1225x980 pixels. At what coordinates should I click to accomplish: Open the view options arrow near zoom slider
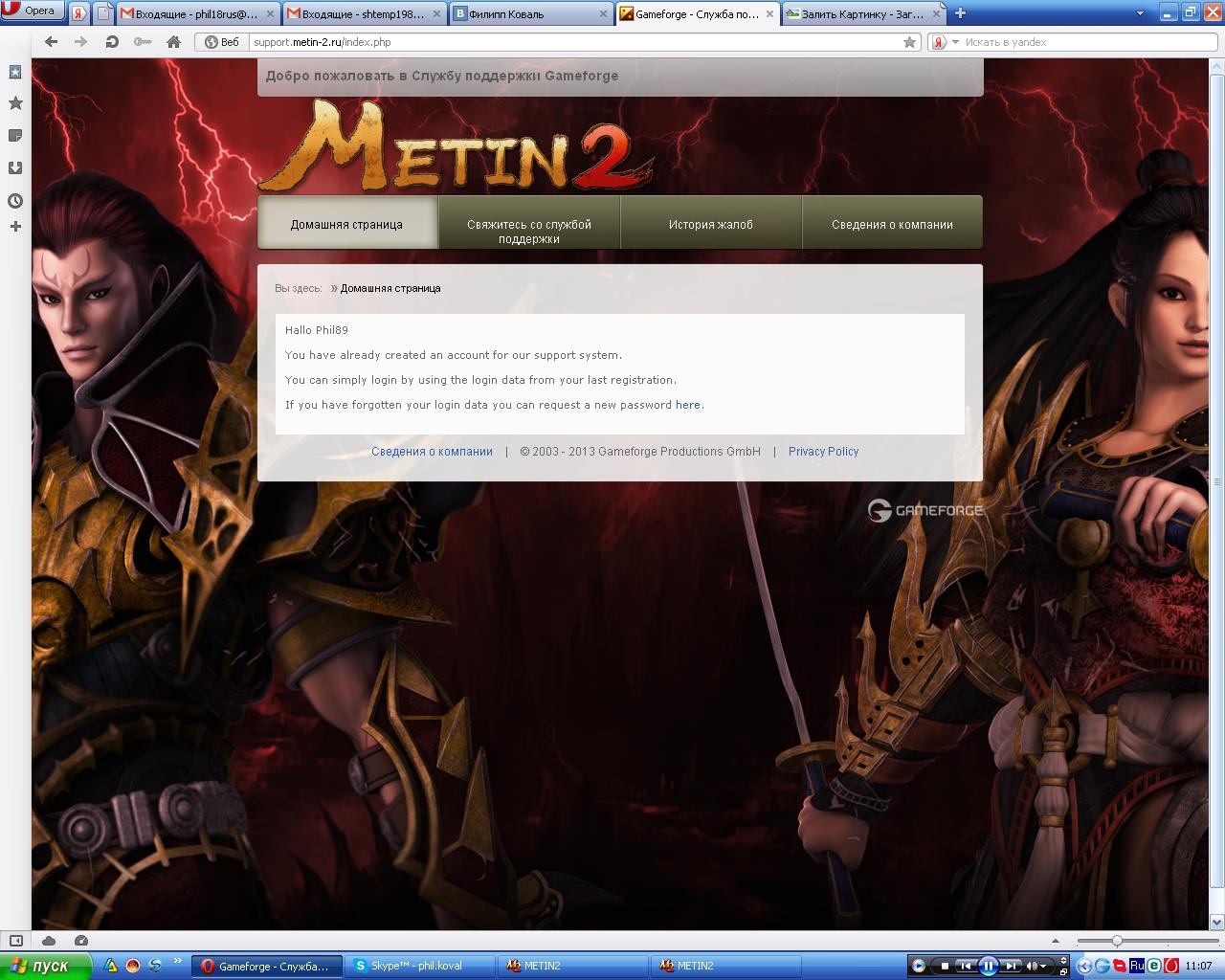tap(1056, 942)
